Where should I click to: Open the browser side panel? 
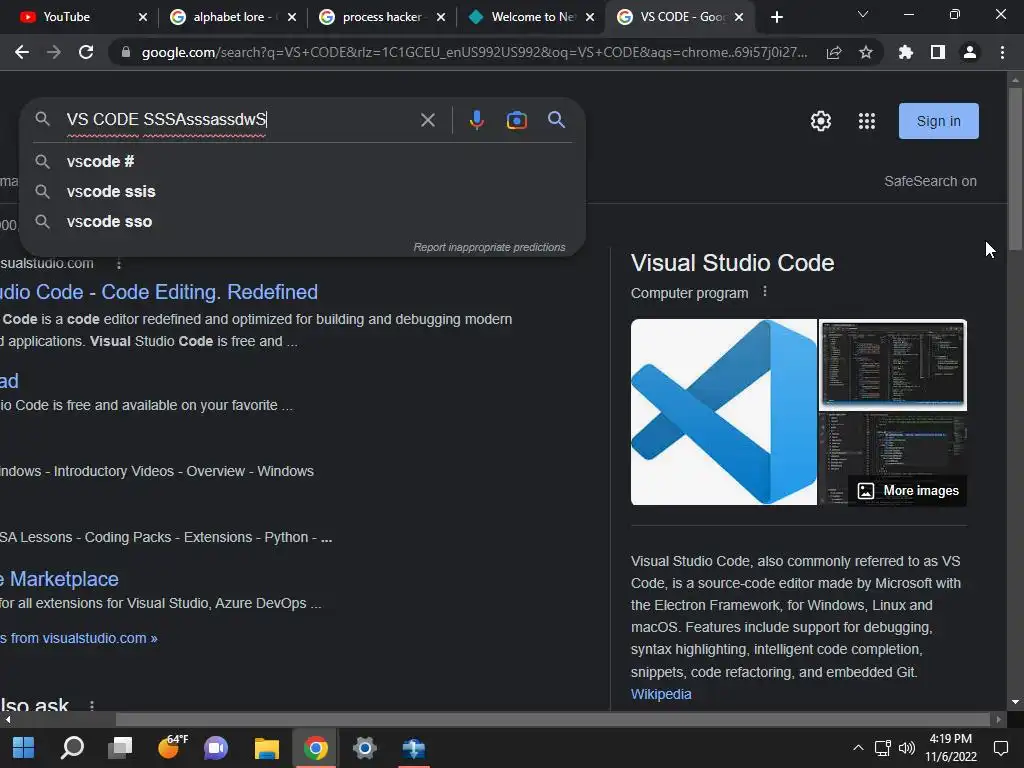pos(938,52)
